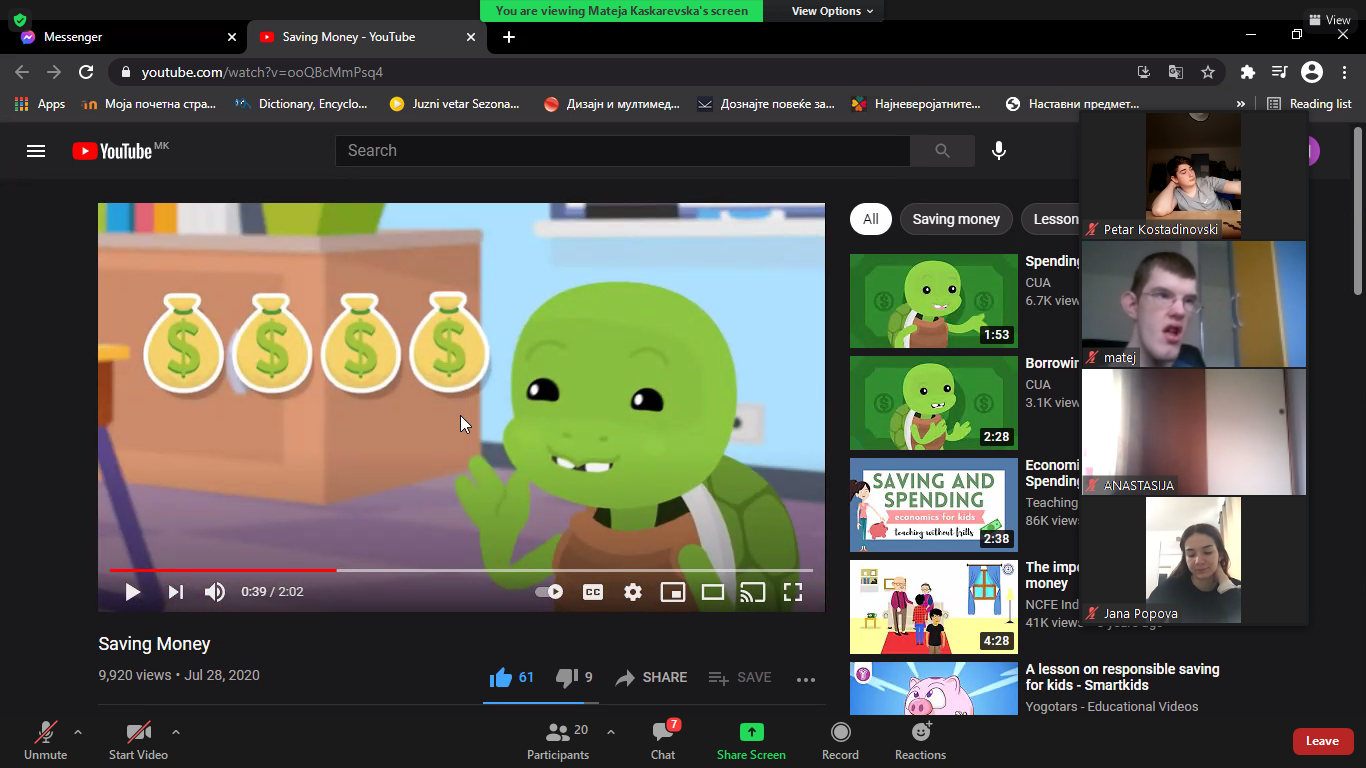Click the search by voice microphone
1366x768 pixels.
pyautogui.click(x=998, y=151)
